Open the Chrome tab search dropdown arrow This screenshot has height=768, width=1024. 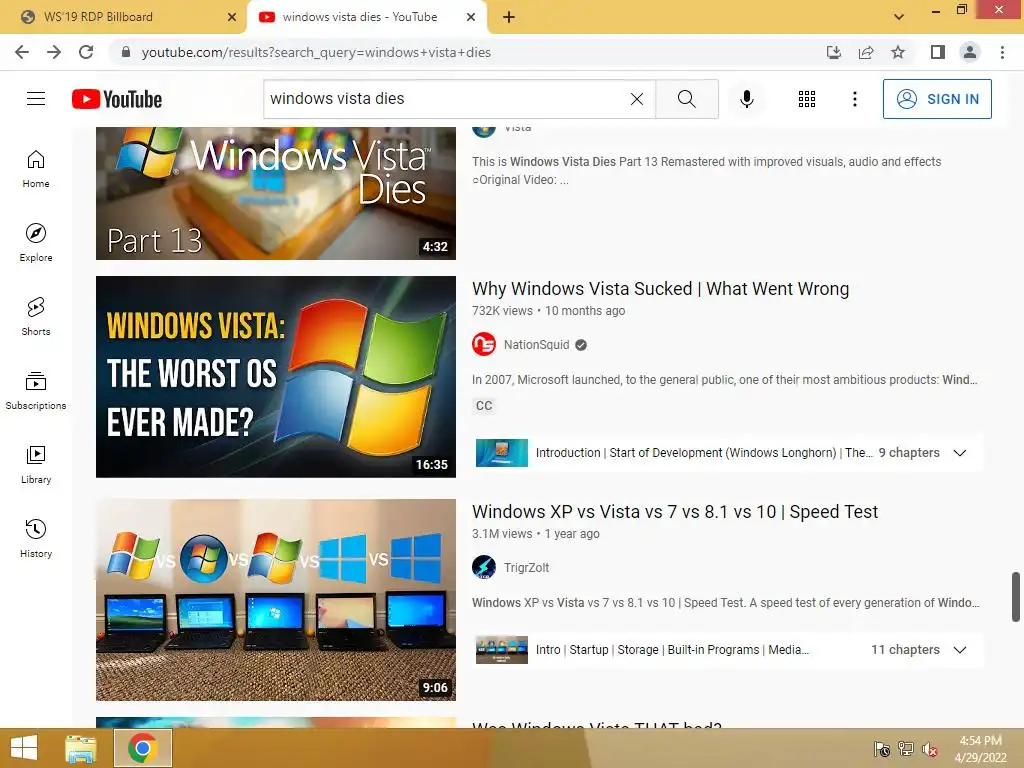pos(899,17)
